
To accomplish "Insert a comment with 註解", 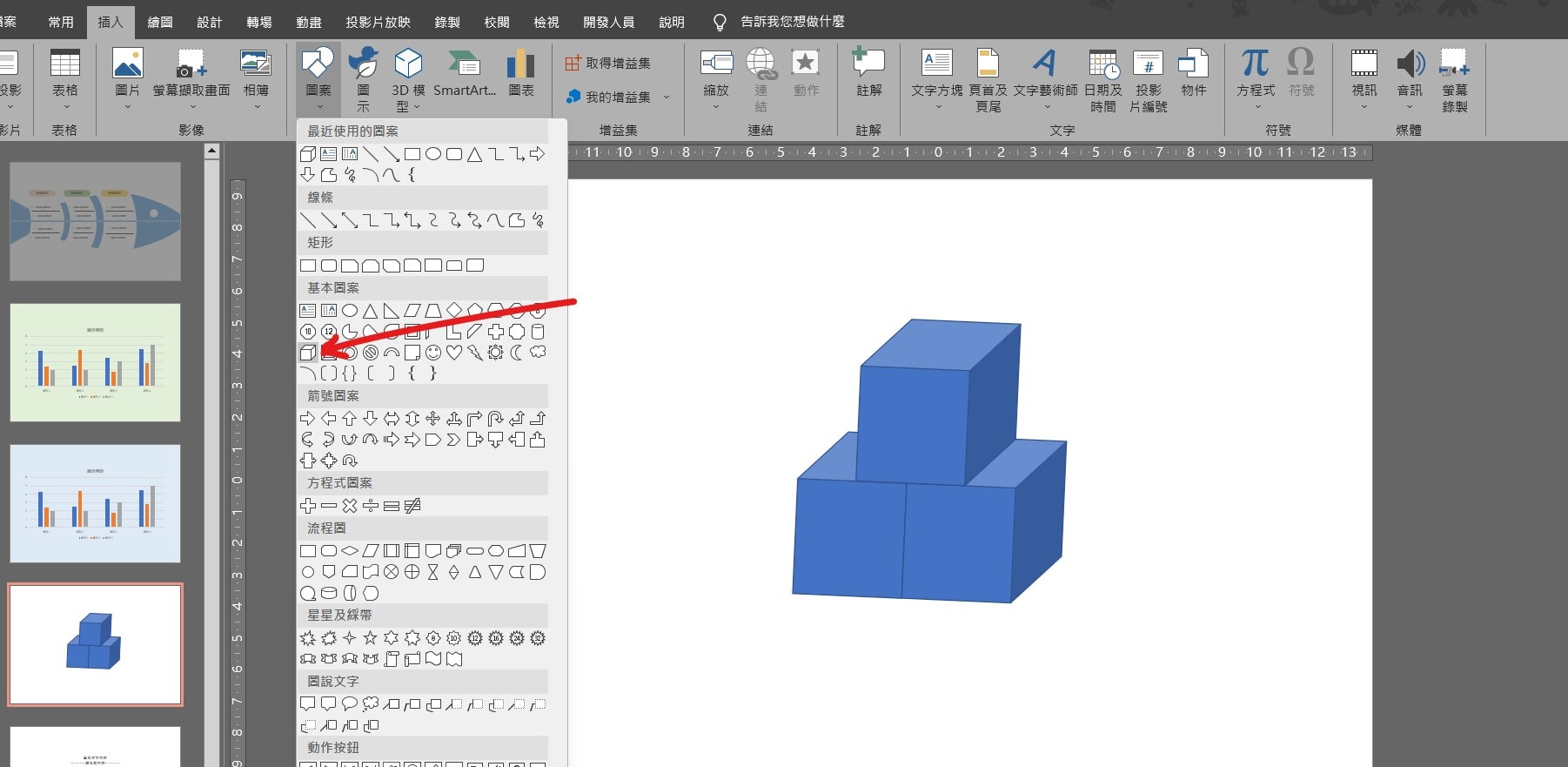I will tap(868, 73).
